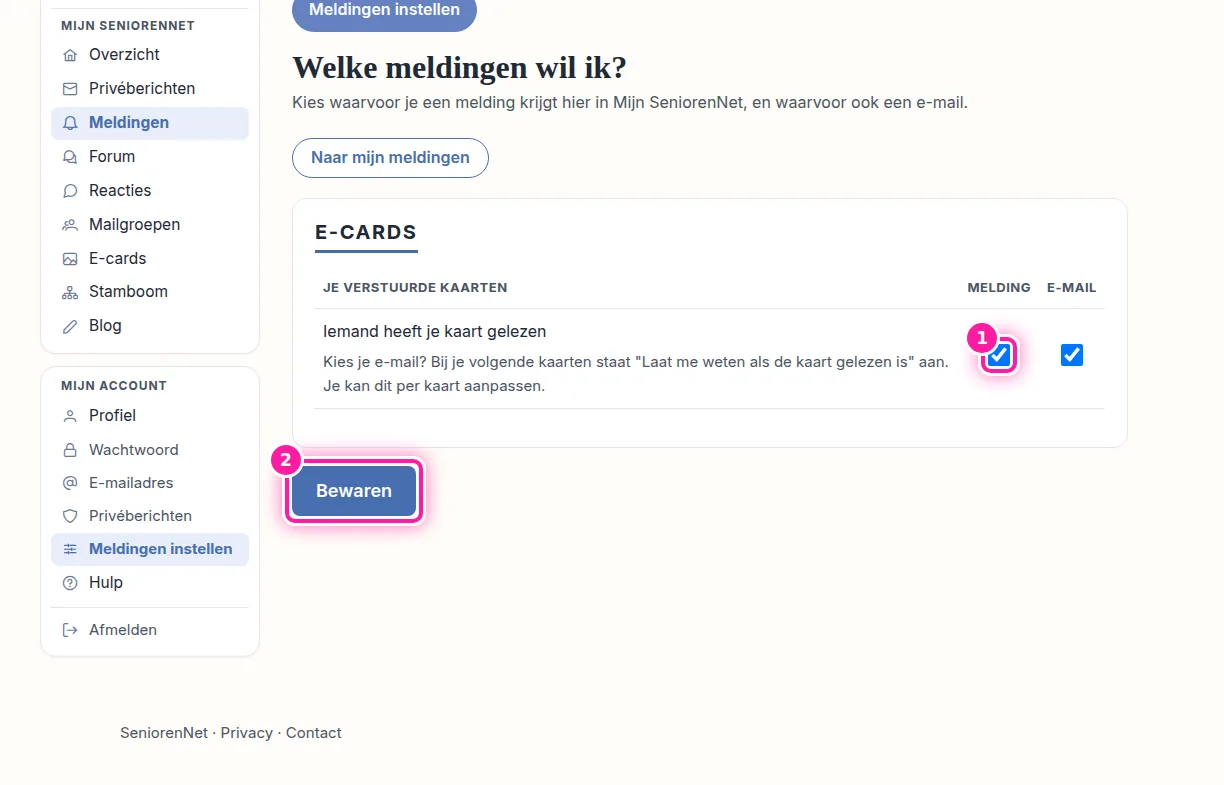Click the family tree icon beside Stamboom
This screenshot has width=1224, height=785.
[x=70, y=293]
